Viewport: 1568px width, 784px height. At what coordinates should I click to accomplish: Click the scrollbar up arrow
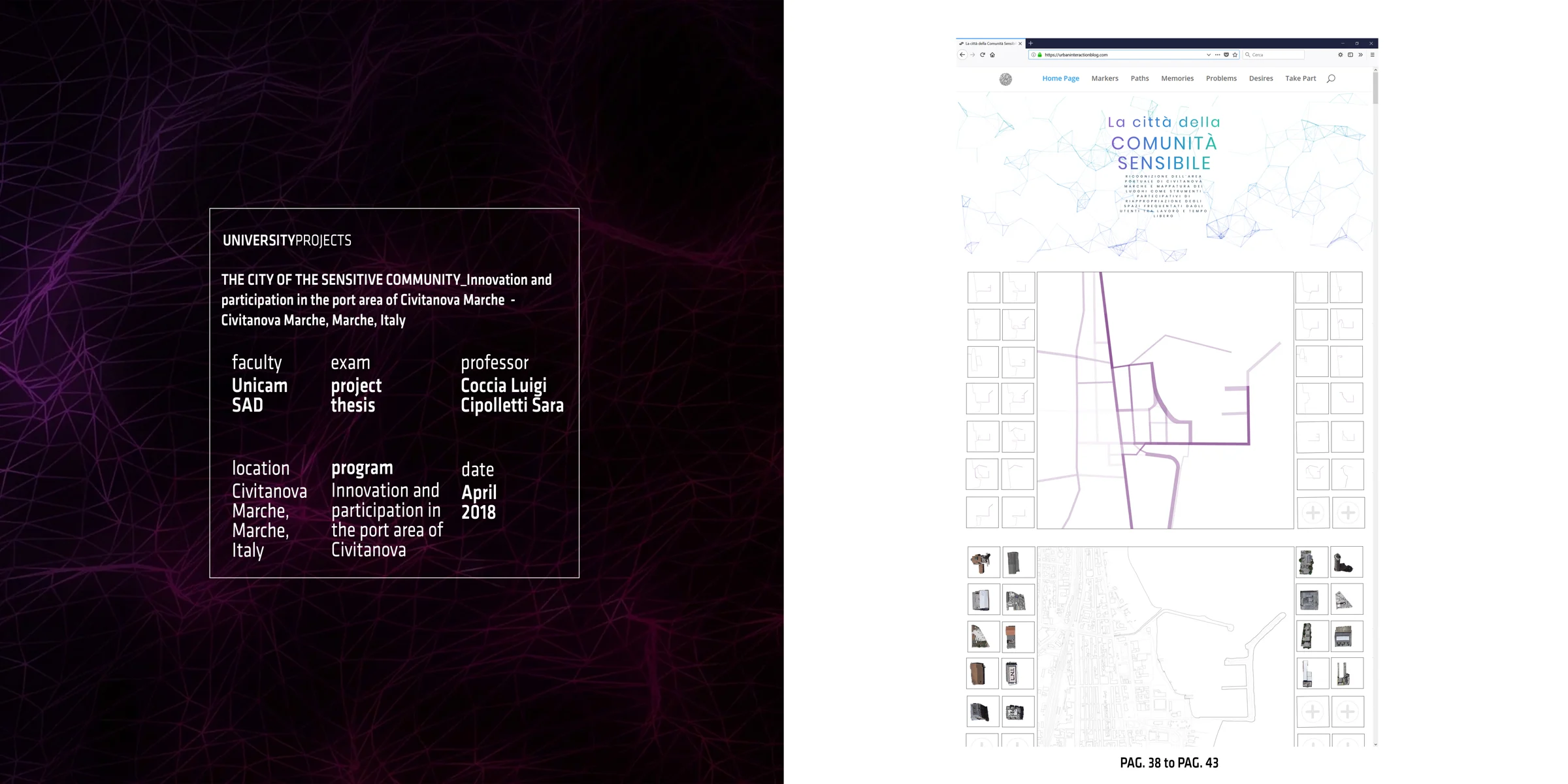tap(1375, 69)
